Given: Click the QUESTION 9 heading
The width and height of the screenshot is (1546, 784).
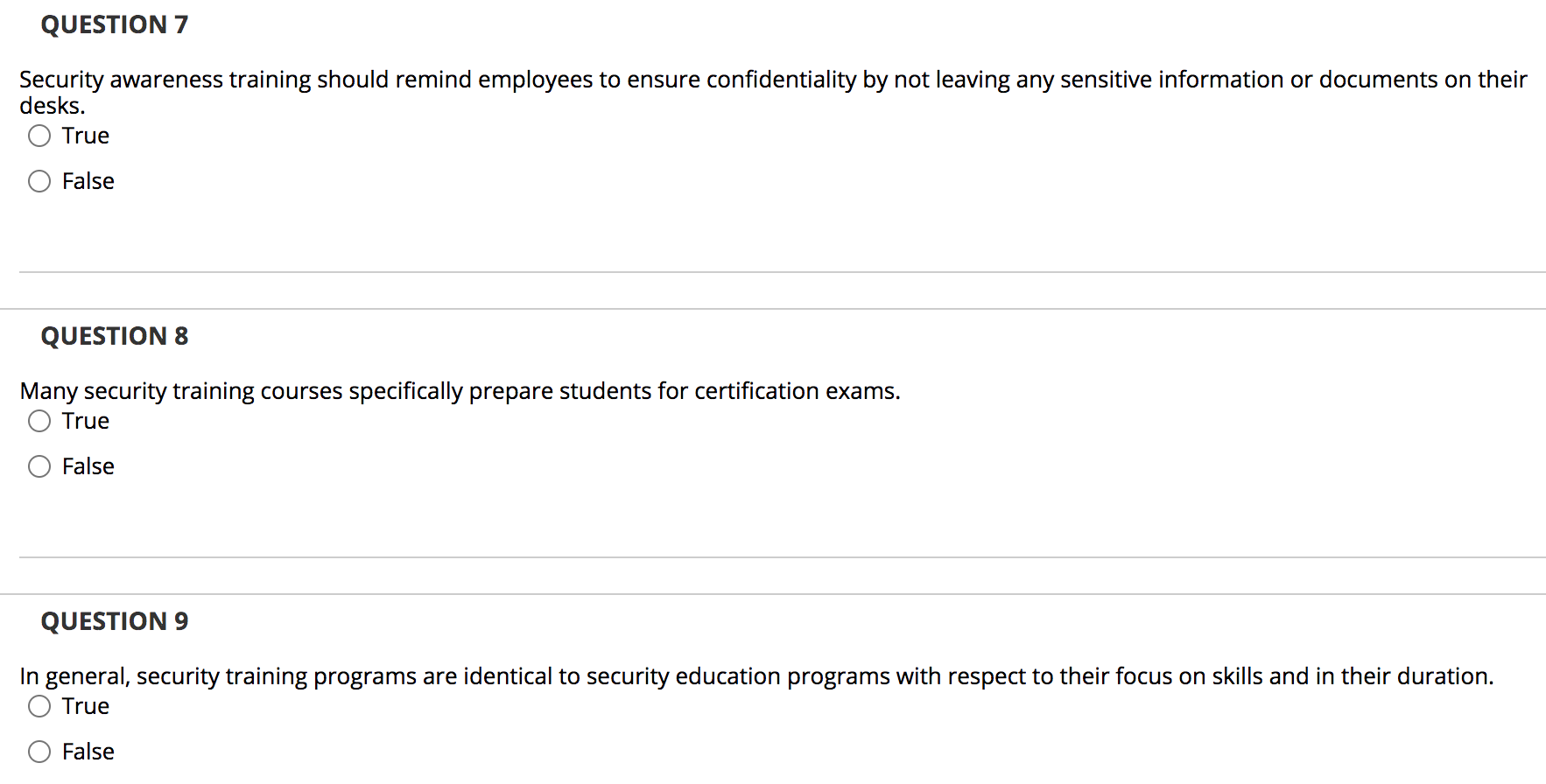Looking at the screenshot, I should [115, 621].
